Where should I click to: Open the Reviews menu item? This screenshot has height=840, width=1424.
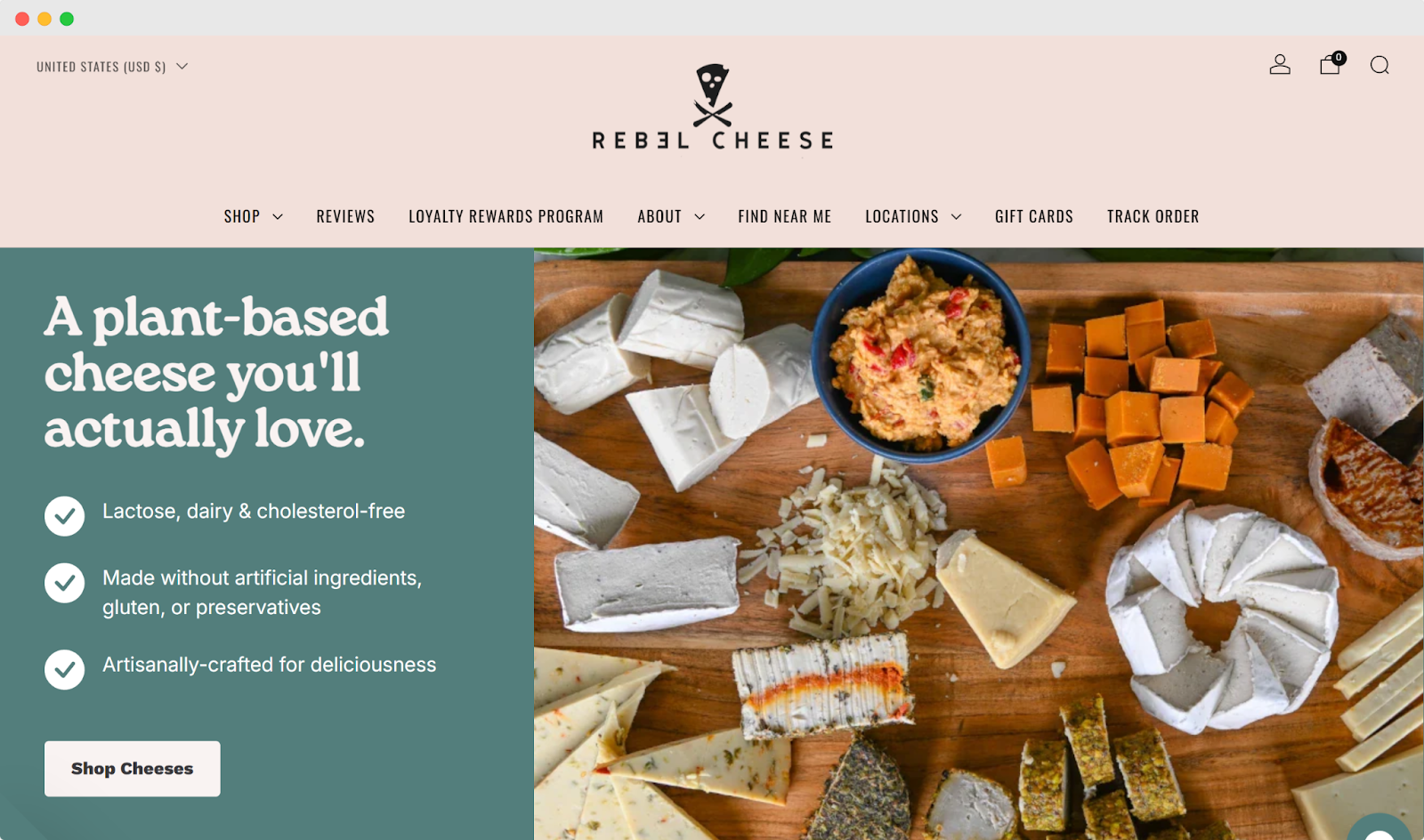[345, 216]
